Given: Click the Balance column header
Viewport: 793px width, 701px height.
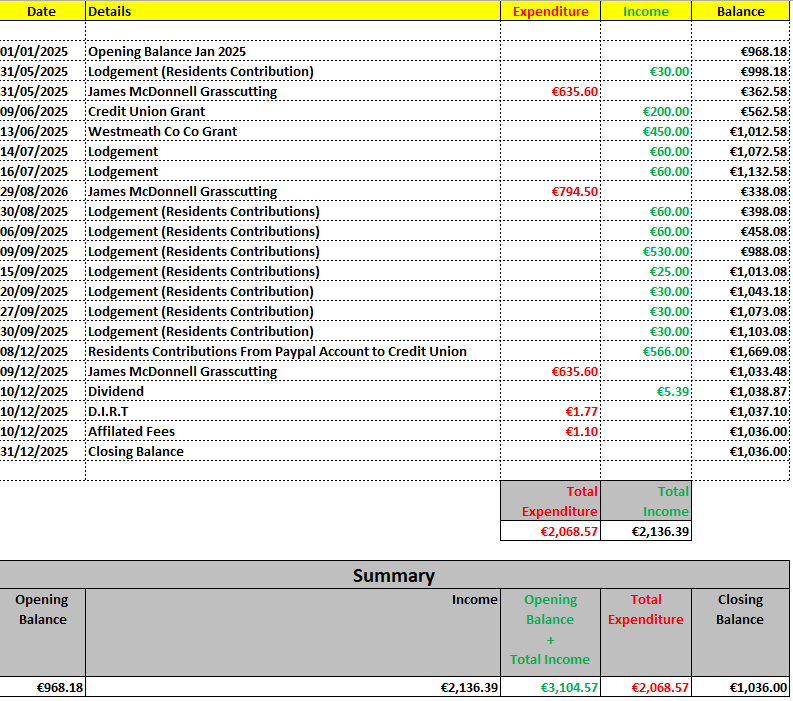Looking at the screenshot, I should point(741,11).
